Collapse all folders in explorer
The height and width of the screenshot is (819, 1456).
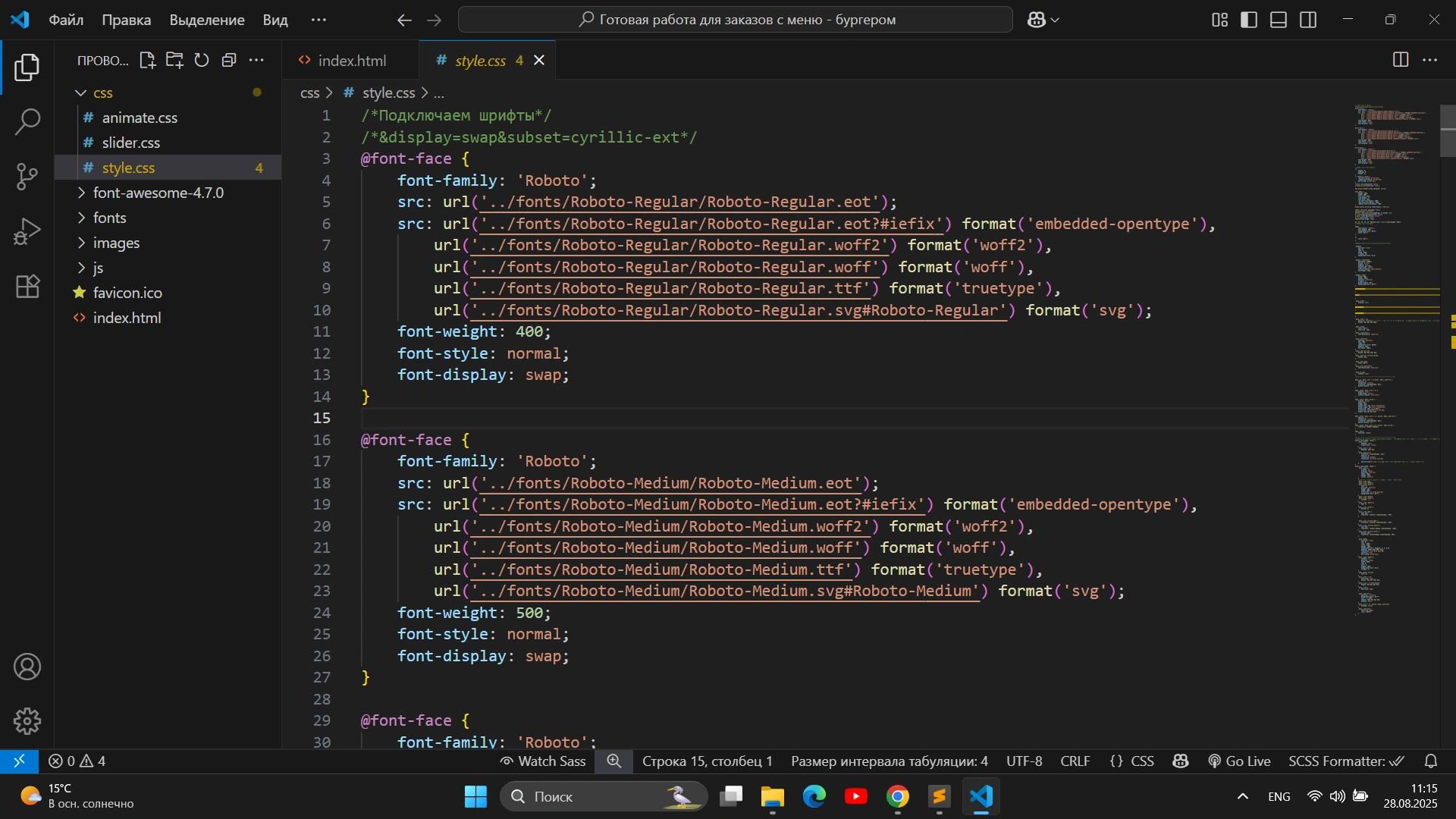click(229, 61)
